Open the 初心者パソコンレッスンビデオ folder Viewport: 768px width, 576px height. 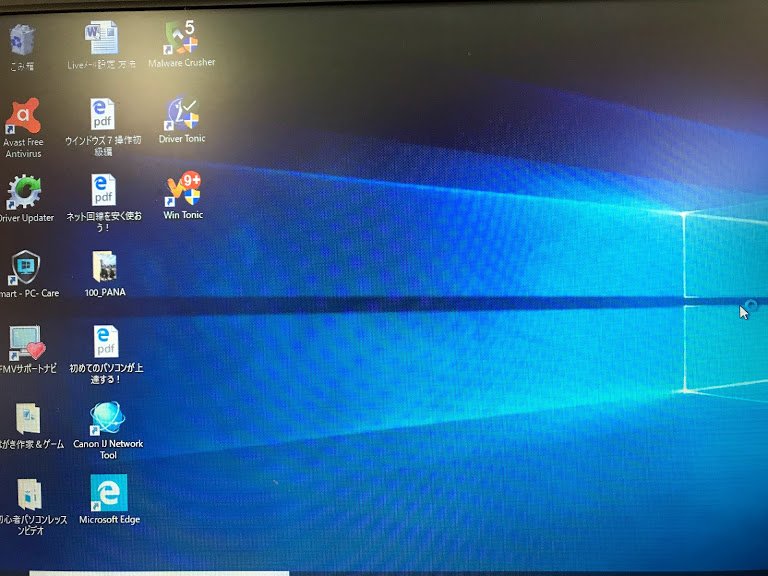tap(29, 495)
